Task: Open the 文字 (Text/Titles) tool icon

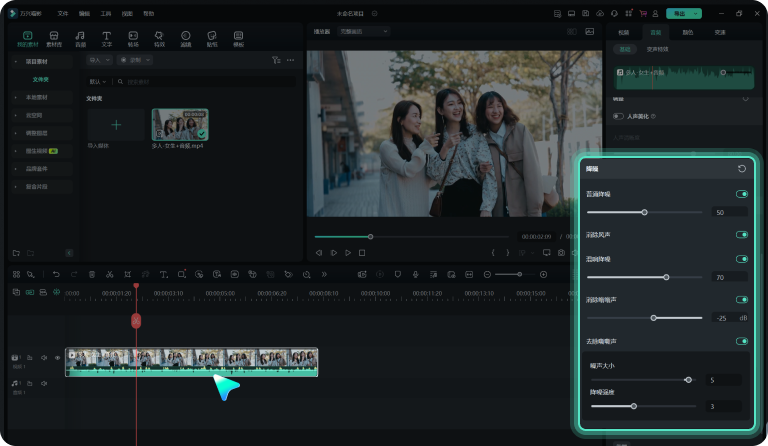Action: tap(106, 38)
